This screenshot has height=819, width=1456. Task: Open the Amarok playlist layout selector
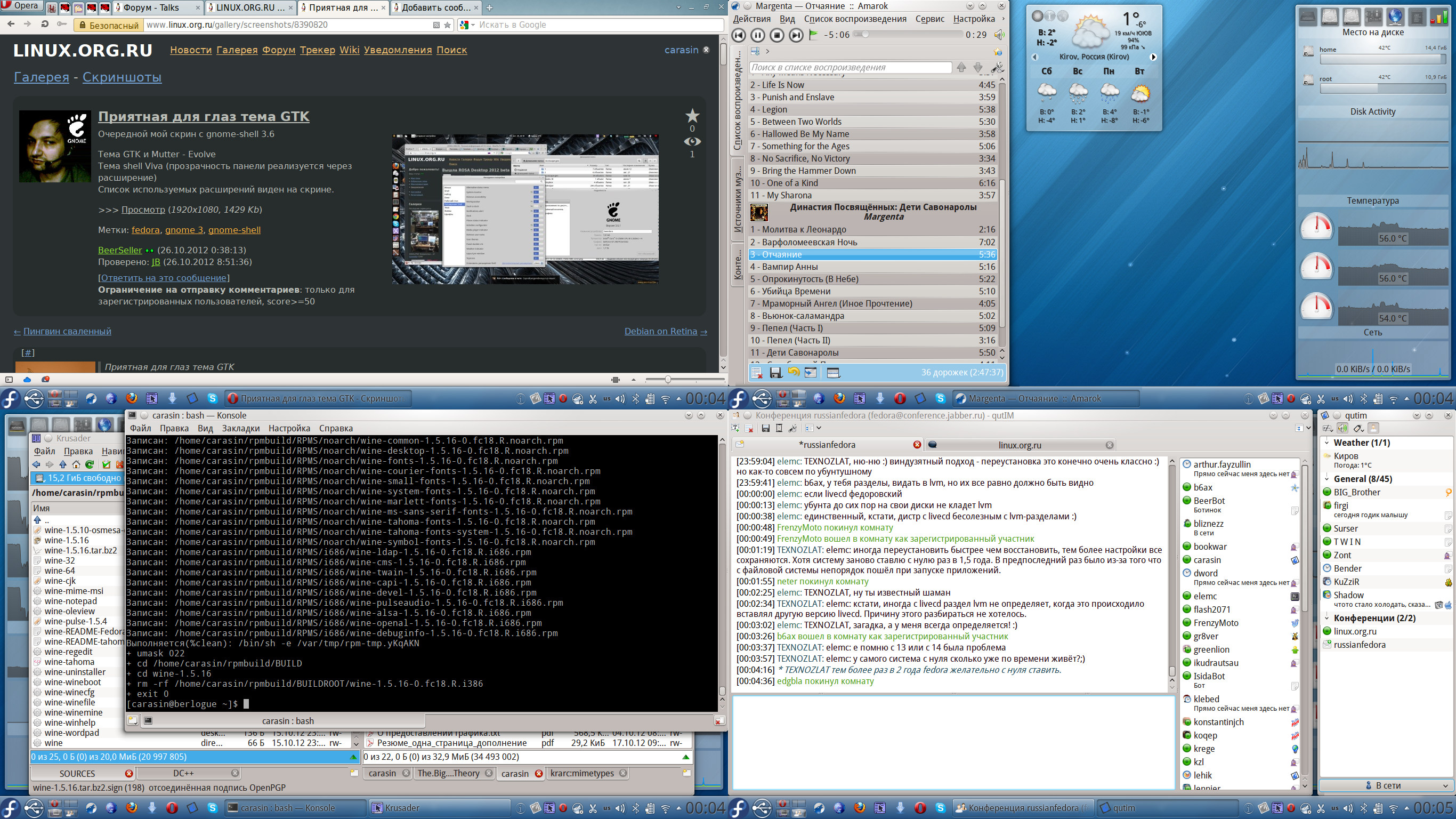[x=833, y=372]
